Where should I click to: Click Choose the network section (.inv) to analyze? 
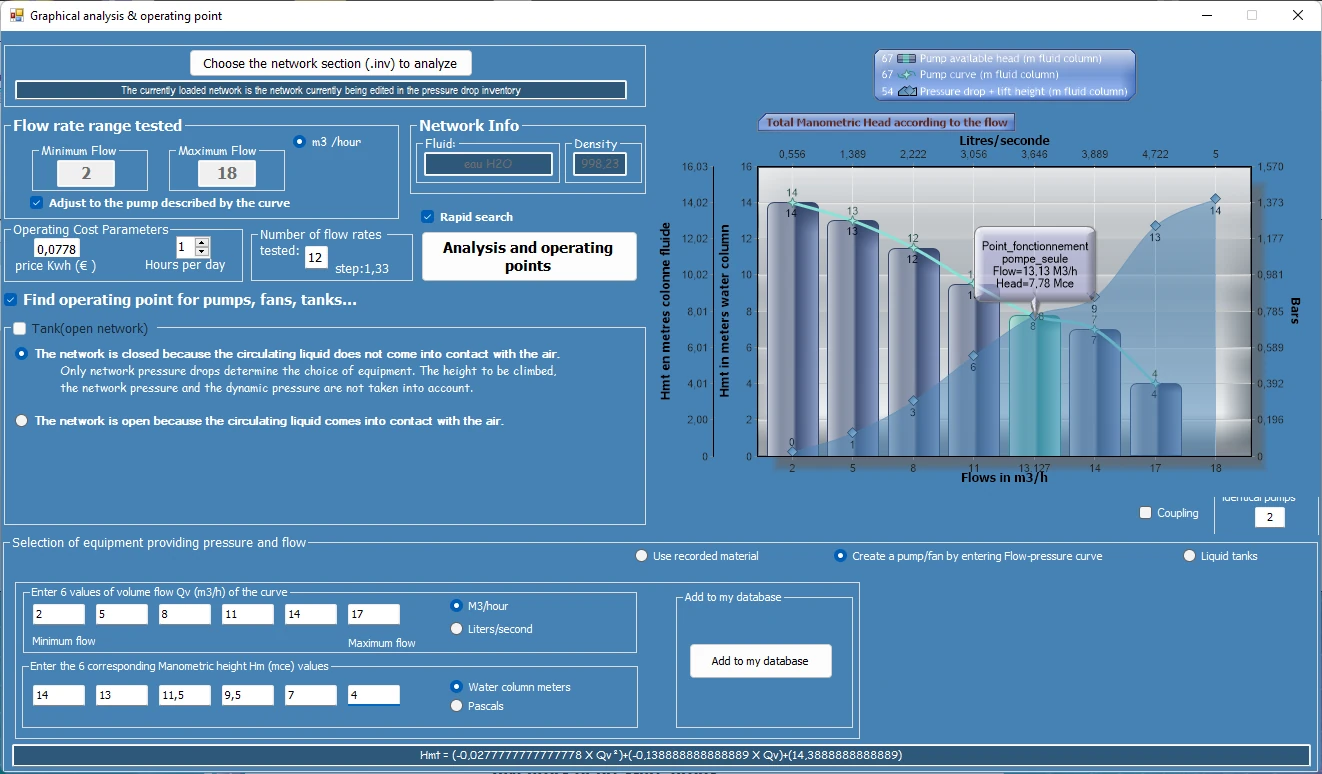tap(330, 63)
